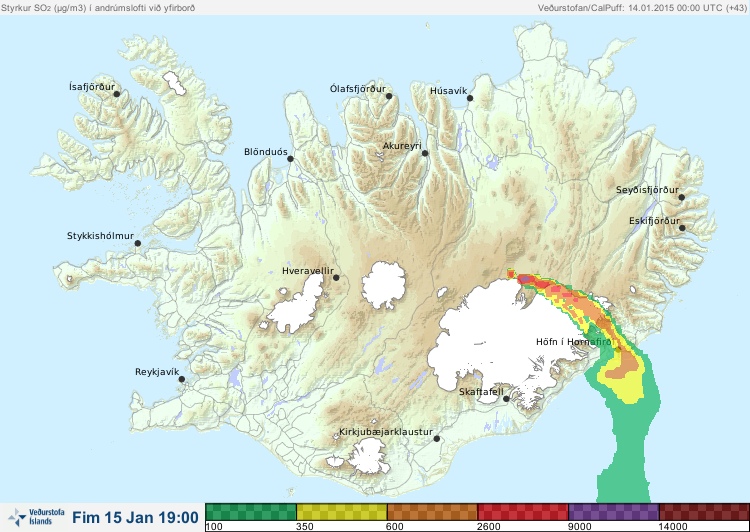The width and height of the screenshot is (750, 532).
Task: Click the Eskifjörður town marker dot
Action: pyautogui.click(x=682, y=228)
